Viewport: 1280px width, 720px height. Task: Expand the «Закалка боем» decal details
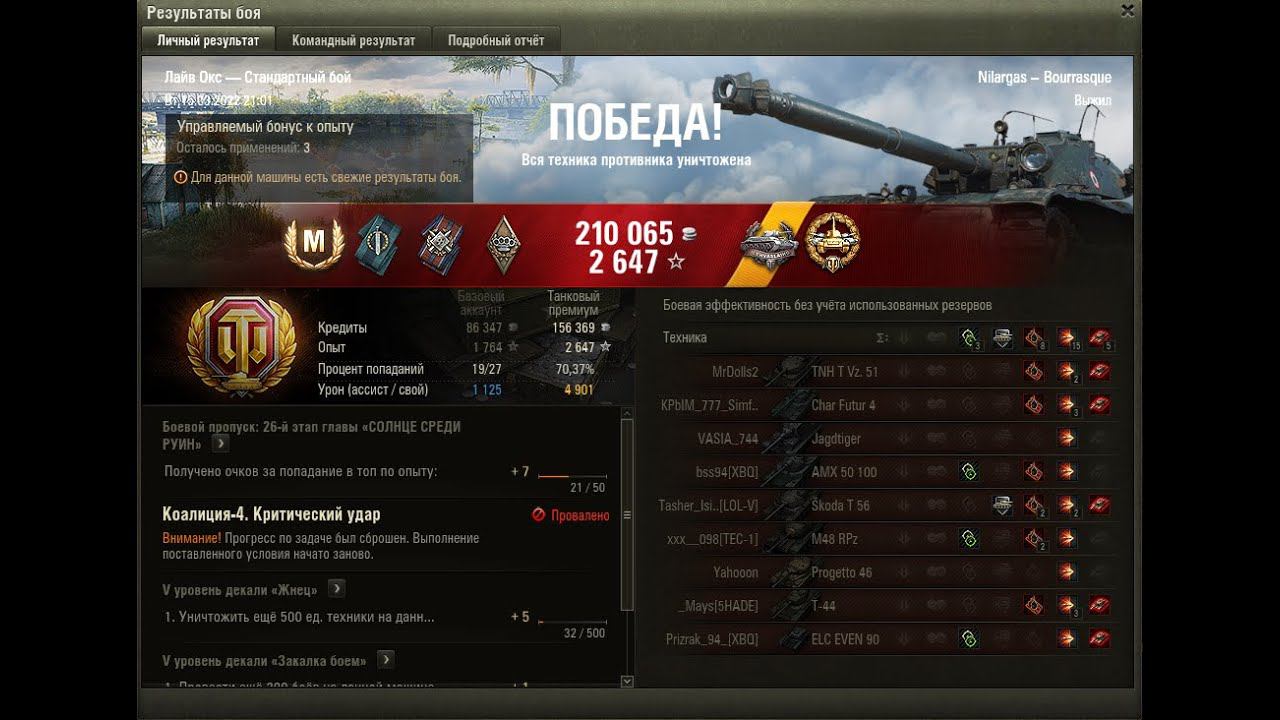pos(386,660)
